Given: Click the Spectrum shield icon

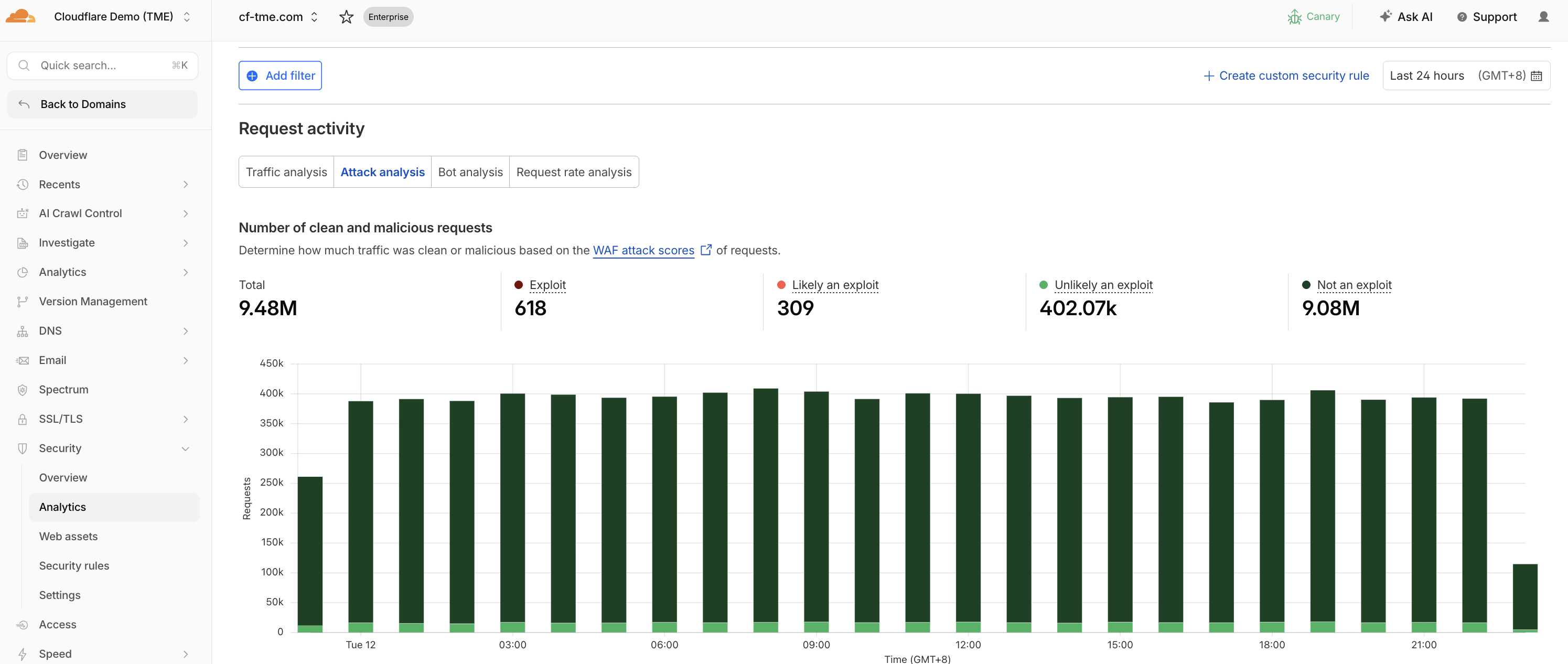Looking at the screenshot, I should pos(23,390).
